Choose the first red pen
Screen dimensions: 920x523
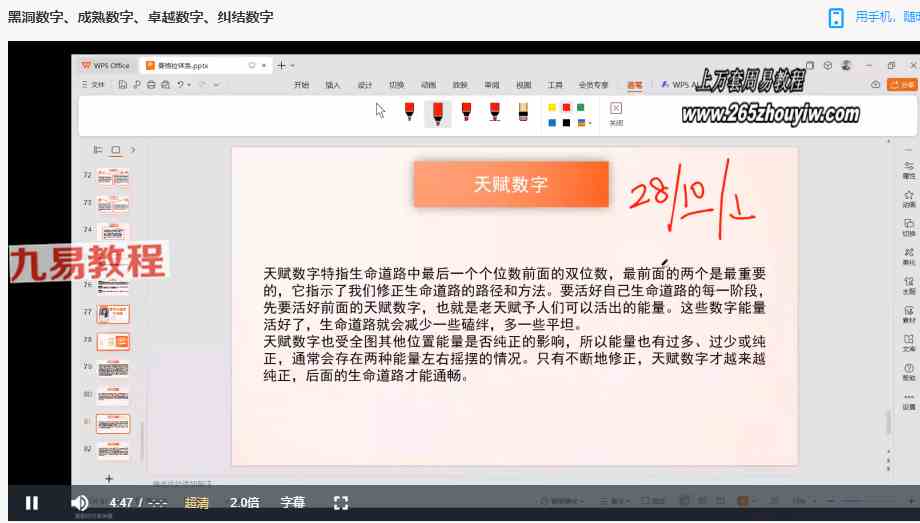(409, 112)
